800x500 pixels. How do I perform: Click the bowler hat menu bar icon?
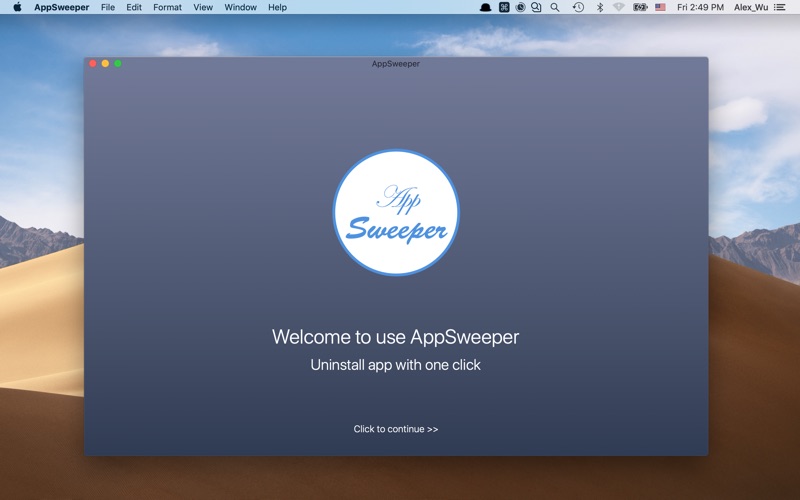point(485,7)
